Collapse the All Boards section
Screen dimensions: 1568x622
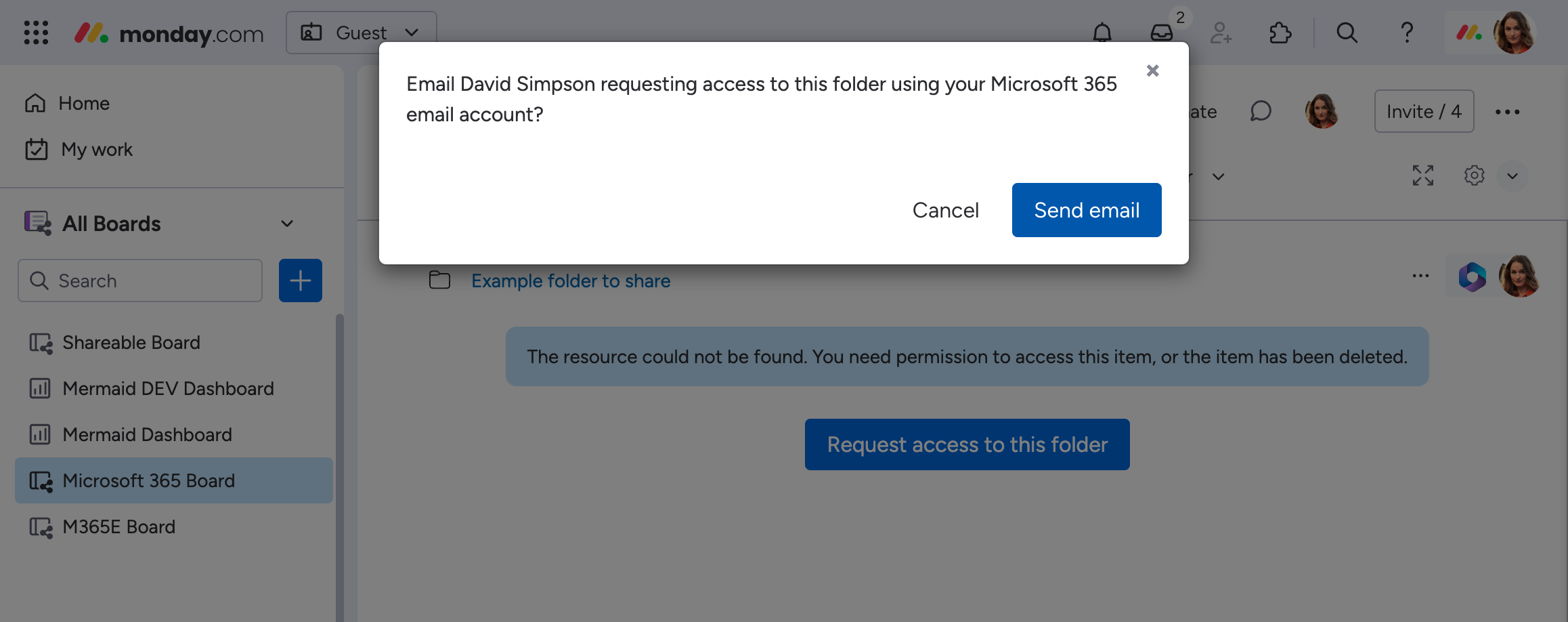click(x=286, y=224)
